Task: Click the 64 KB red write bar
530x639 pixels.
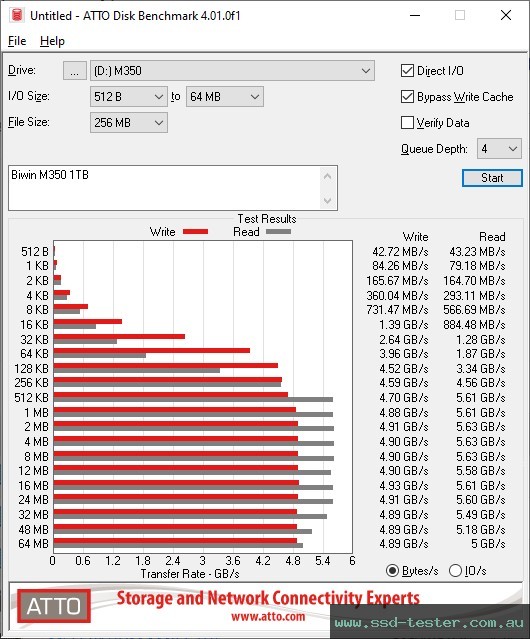Action: [x=152, y=350]
